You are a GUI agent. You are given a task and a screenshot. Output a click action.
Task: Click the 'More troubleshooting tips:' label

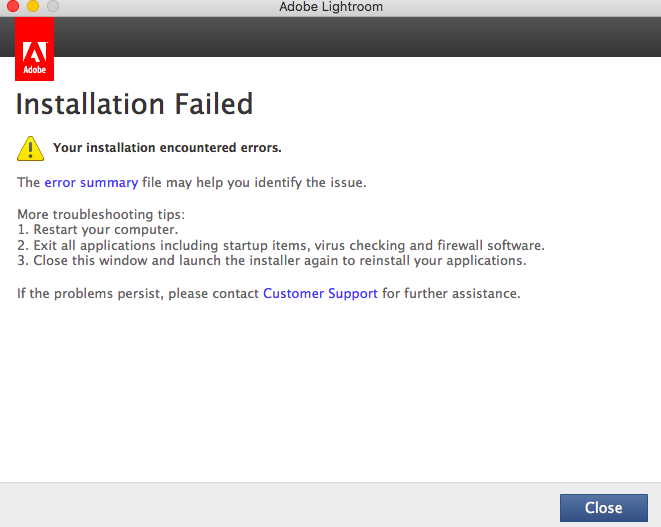[101, 215]
